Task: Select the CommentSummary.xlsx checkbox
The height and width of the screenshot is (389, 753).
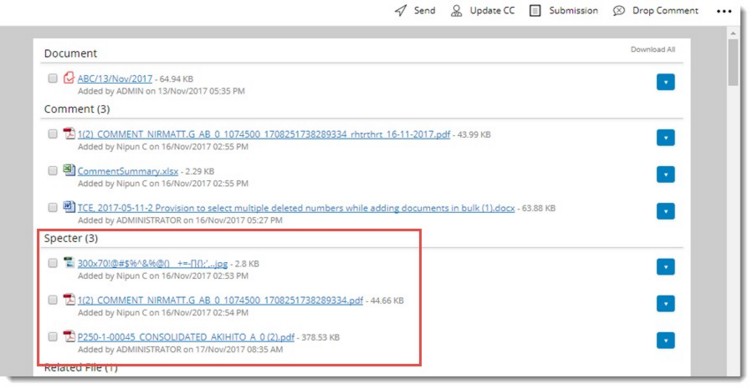Action: point(53,170)
